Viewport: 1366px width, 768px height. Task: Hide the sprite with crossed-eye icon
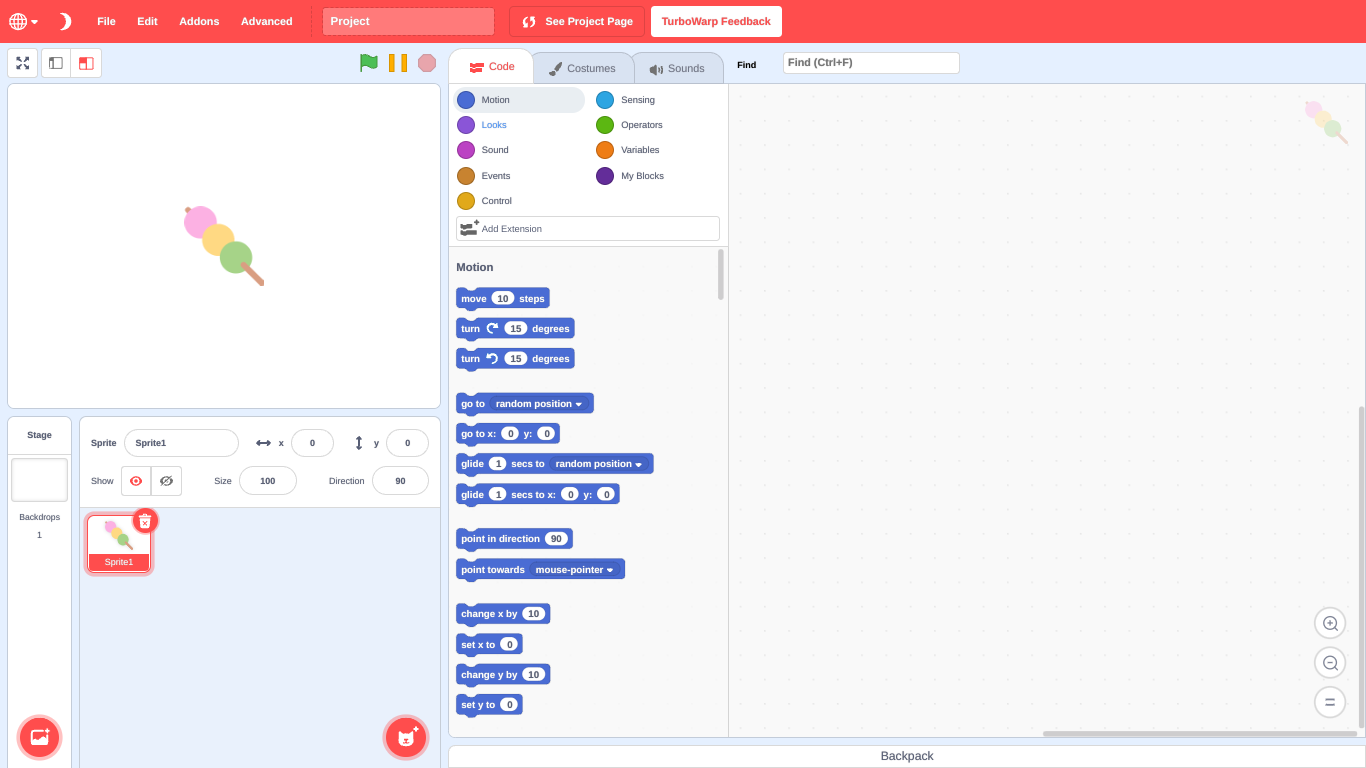166,481
